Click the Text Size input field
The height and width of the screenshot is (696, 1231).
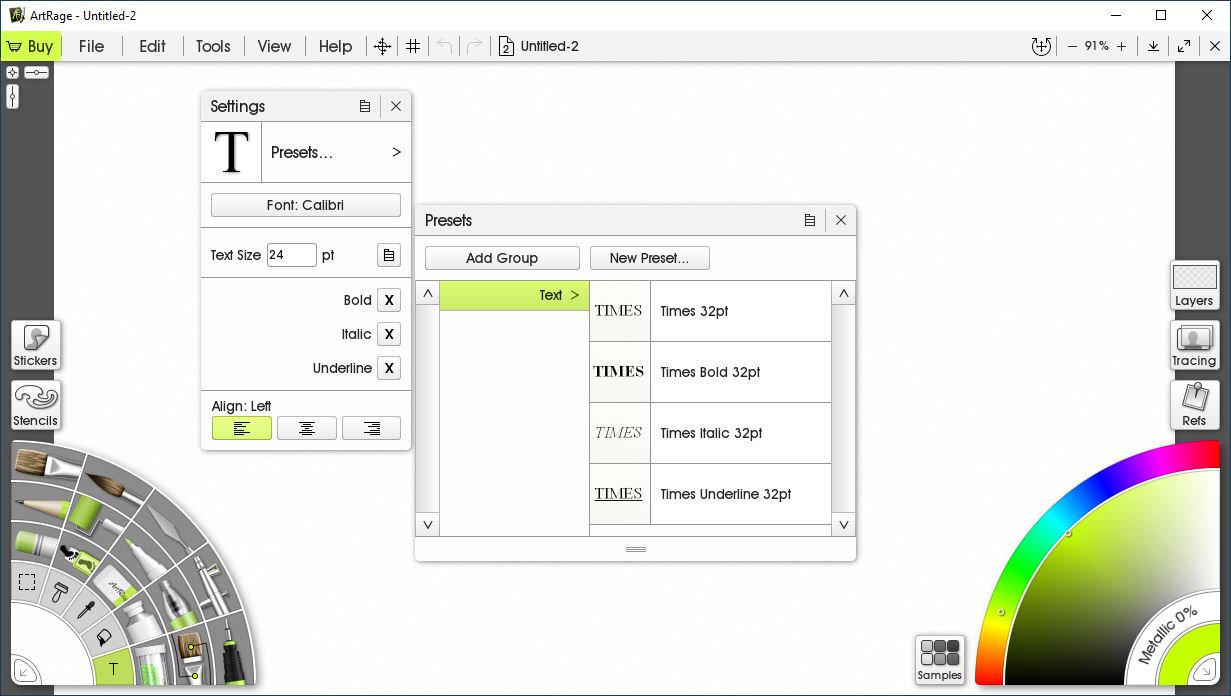(x=292, y=255)
